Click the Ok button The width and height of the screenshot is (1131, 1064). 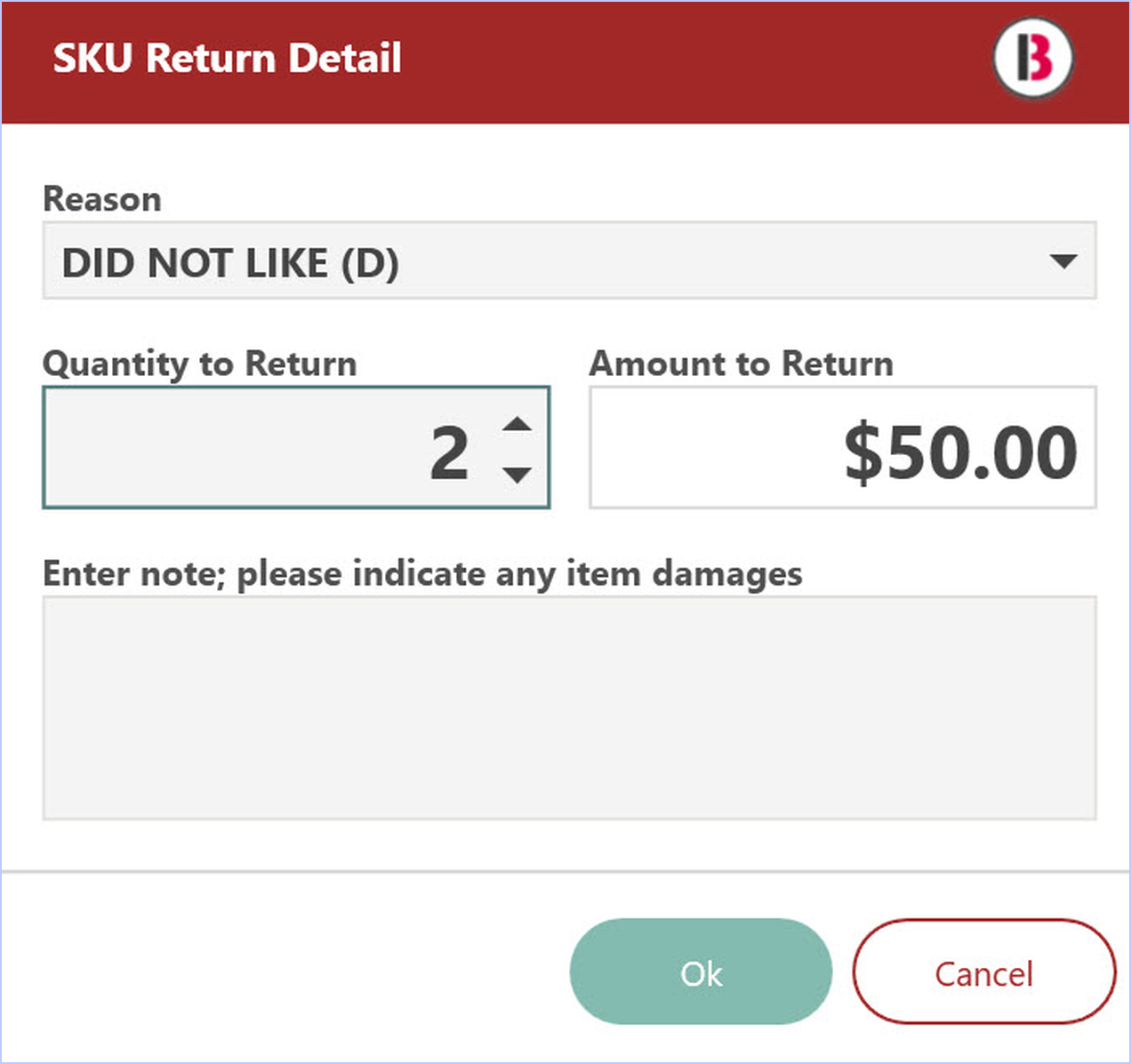tap(701, 972)
